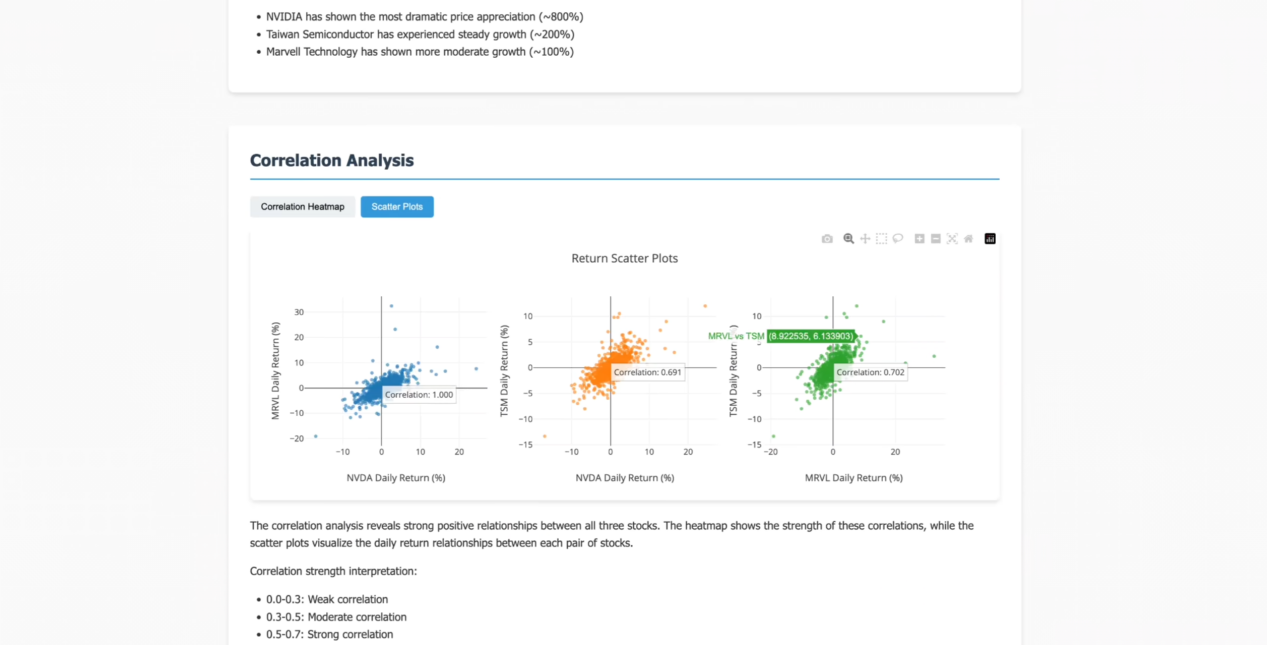The width and height of the screenshot is (1267, 645).
Task: Click the Return Scatter Plots chart title
Action: coord(624,258)
